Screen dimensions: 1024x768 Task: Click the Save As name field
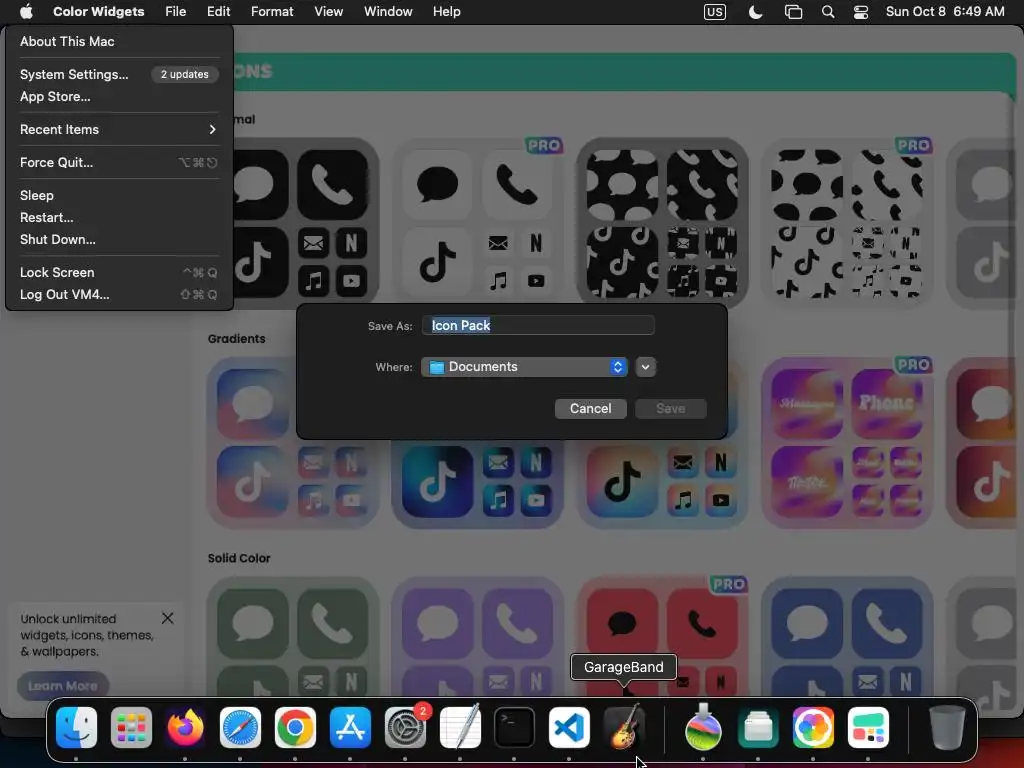(x=538, y=325)
